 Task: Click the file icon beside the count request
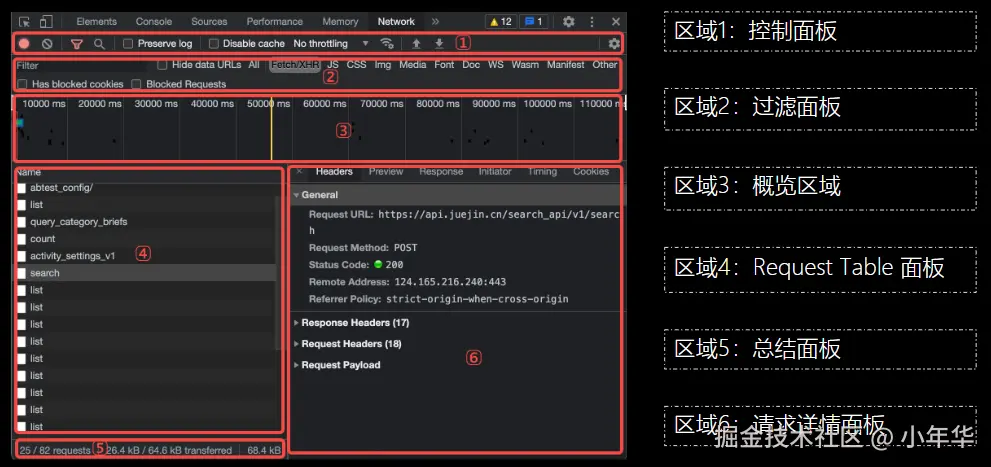pyautogui.click(x=21, y=239)
